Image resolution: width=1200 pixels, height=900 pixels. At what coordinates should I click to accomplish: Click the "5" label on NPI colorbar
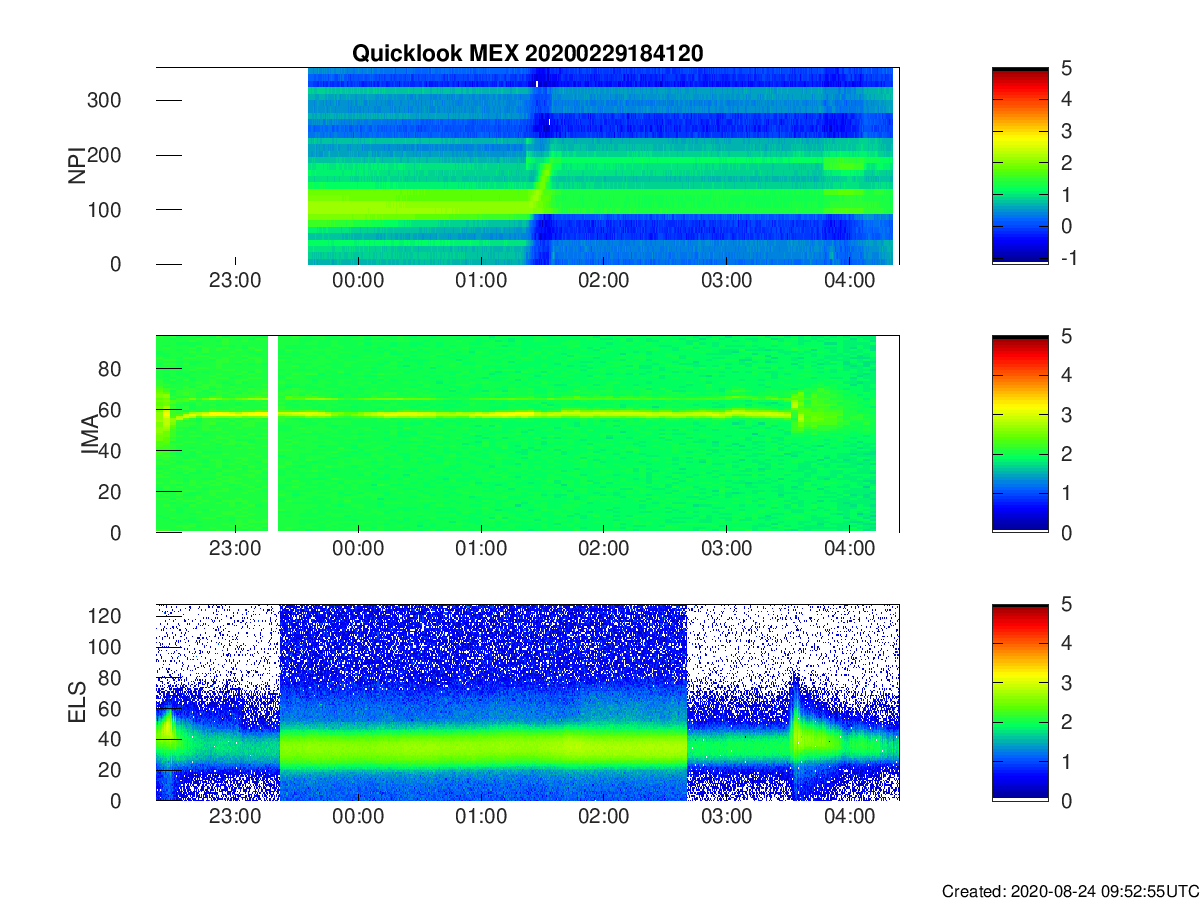1065,68
